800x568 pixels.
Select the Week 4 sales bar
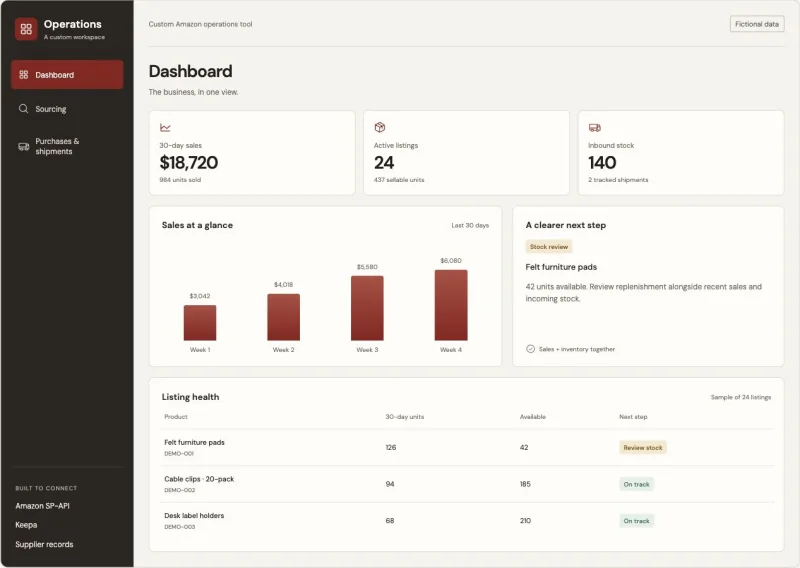[451, 305]
